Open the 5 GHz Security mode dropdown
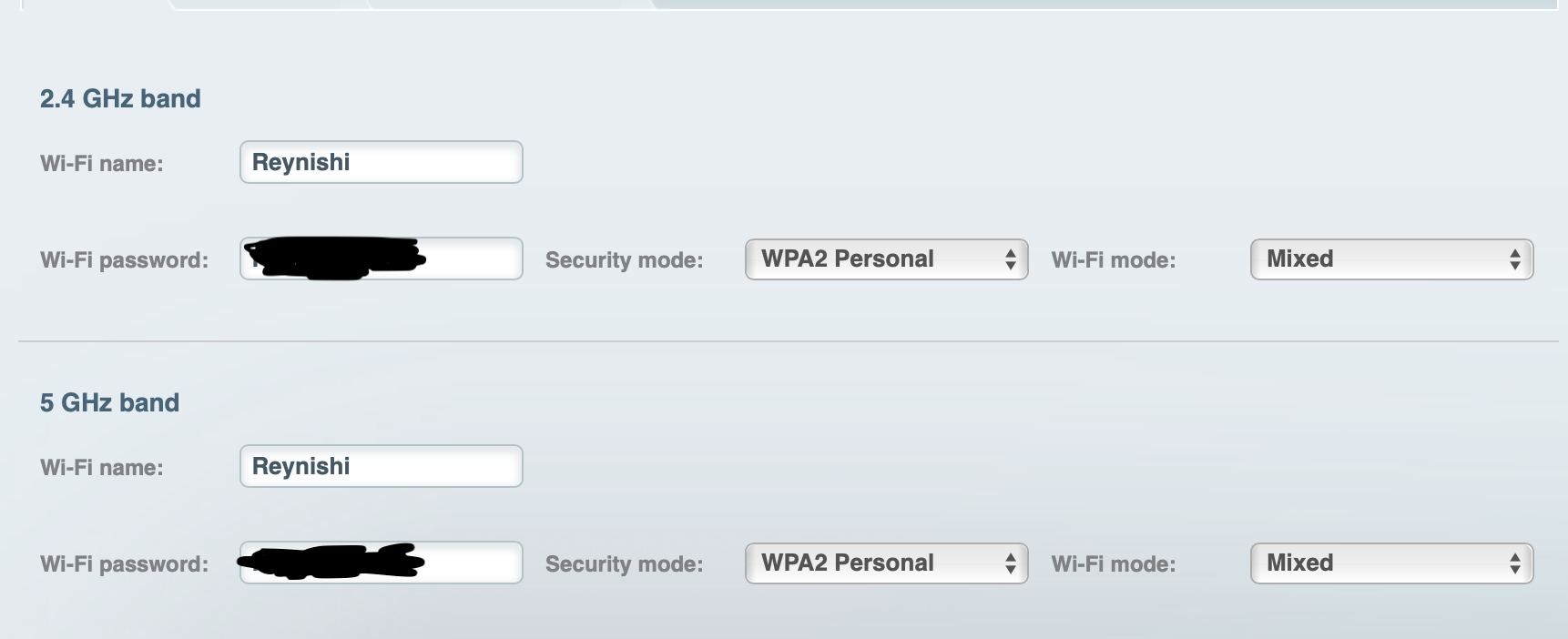This screenshot has width=1568, height=639. [x=886, y=563]
